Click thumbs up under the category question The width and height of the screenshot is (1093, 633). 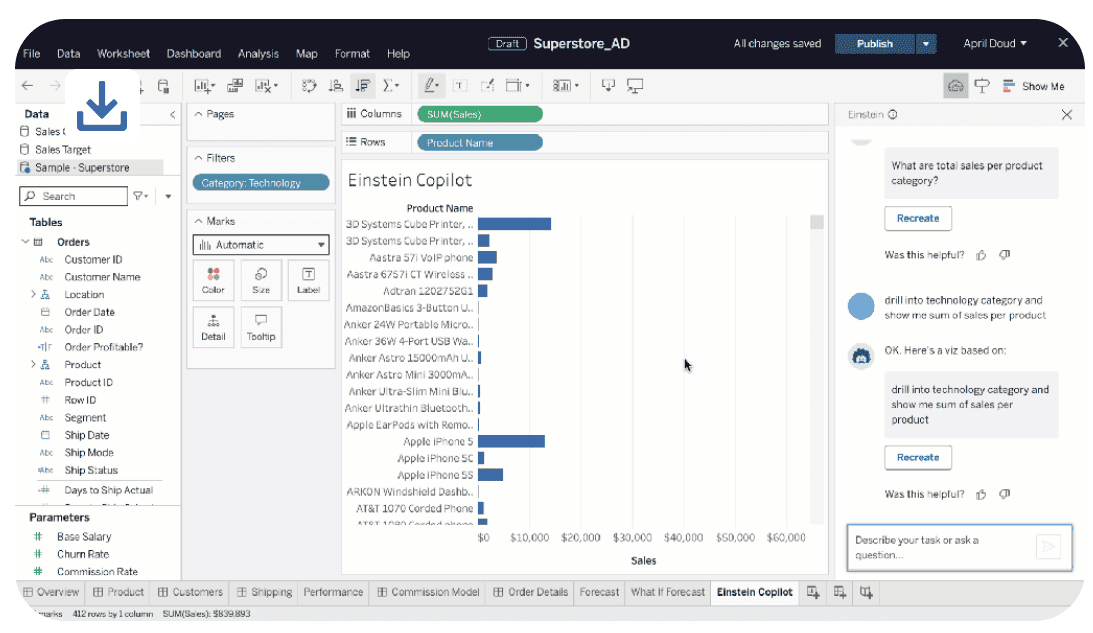tap(981, 255)
